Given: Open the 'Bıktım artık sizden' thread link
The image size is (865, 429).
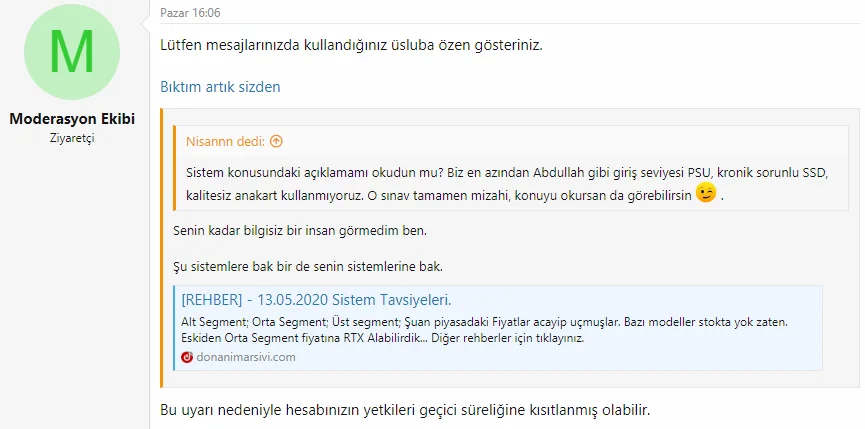Looking at the screenshot, I should [x=220, y=87].
